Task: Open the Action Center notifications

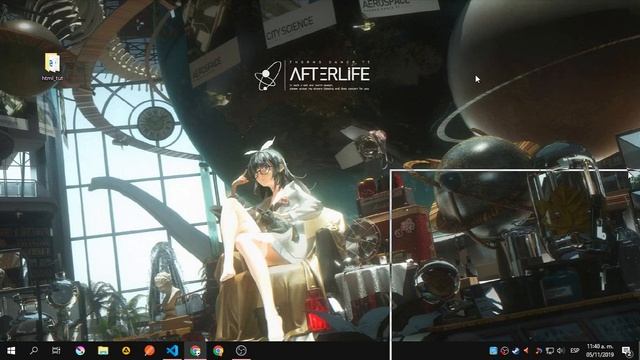Action: [627, 351]
